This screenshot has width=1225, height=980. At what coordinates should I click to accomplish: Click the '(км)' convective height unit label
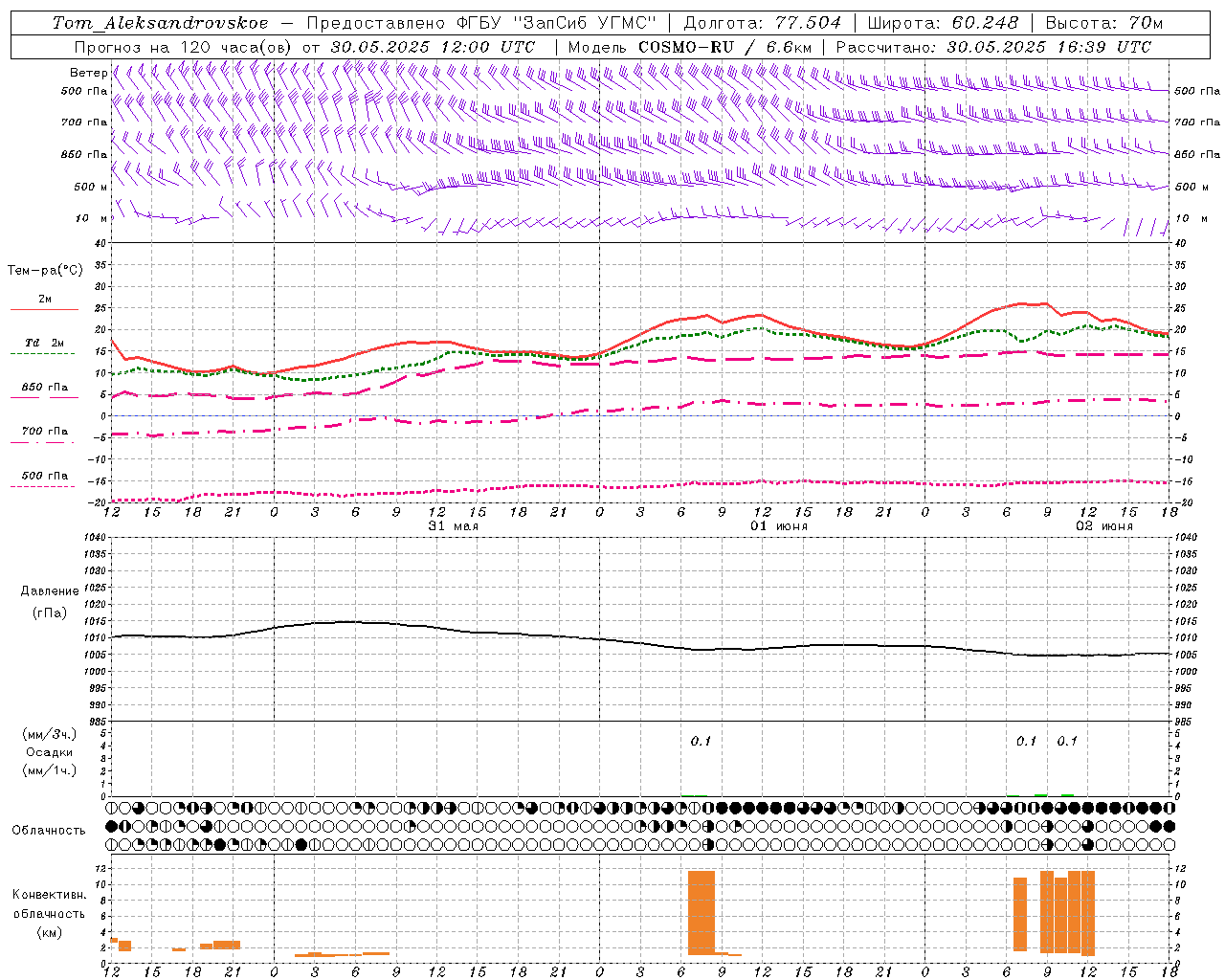[x=49, y=932]
